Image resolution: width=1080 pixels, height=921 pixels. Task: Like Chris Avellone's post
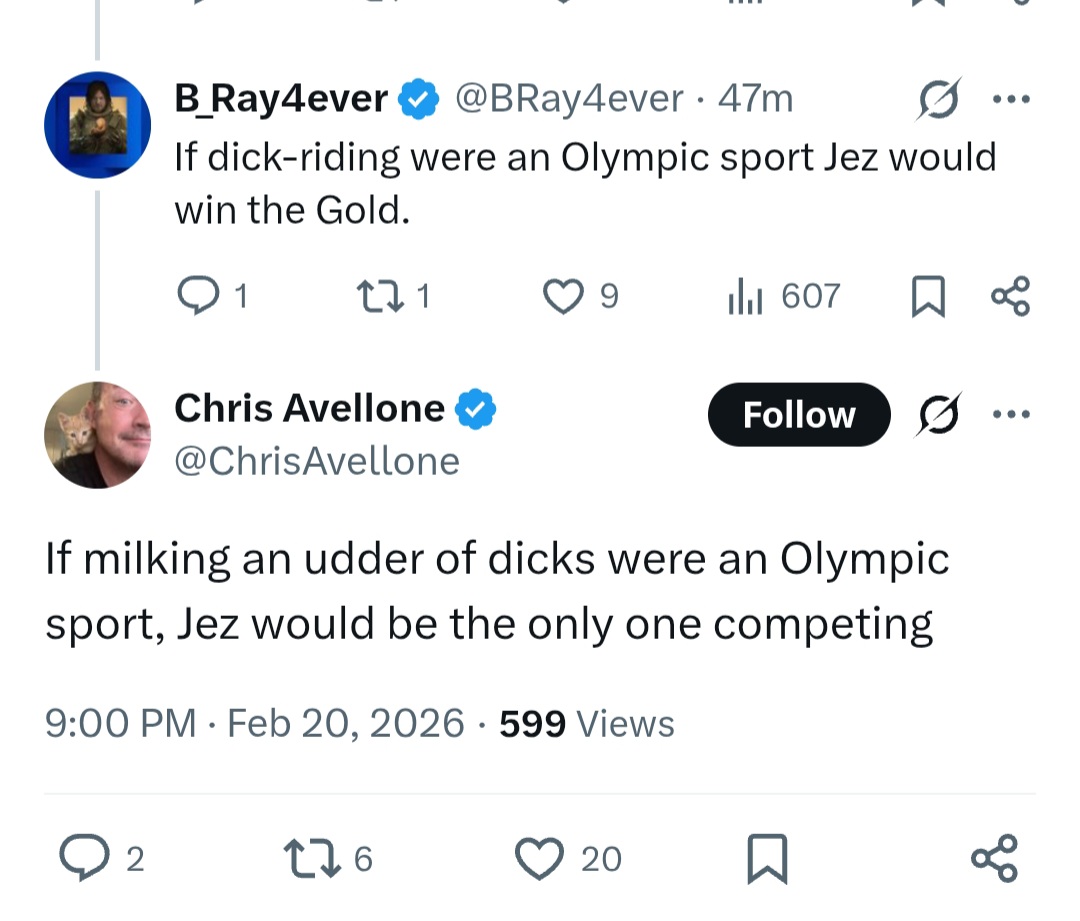pyautogui.click(x=541, y=858)
